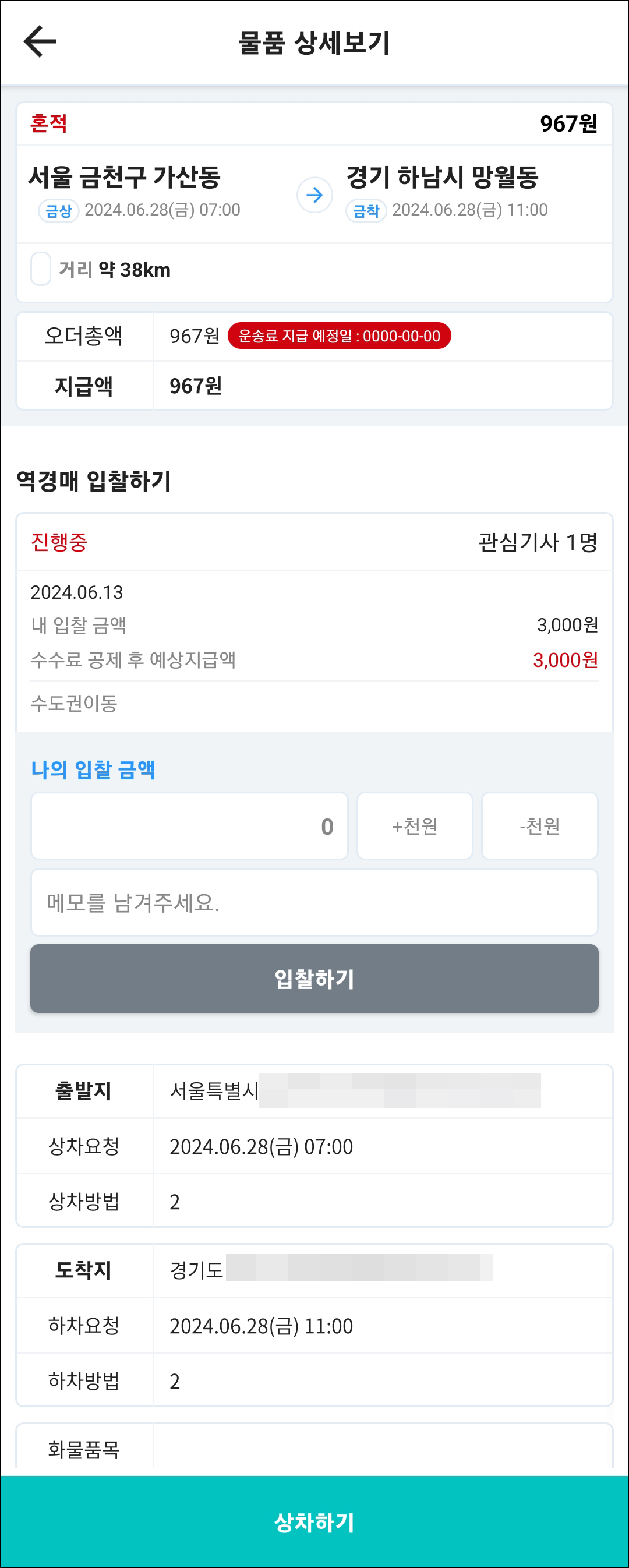This screenshot has height=1568, width=629.
Task: Tap the 금착 arrival date badge
Action: pos(366,211)
